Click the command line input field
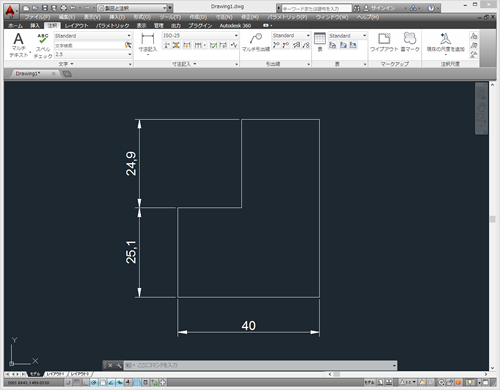The height and width of the screenshot is (390, 500). tap(259, 365)
